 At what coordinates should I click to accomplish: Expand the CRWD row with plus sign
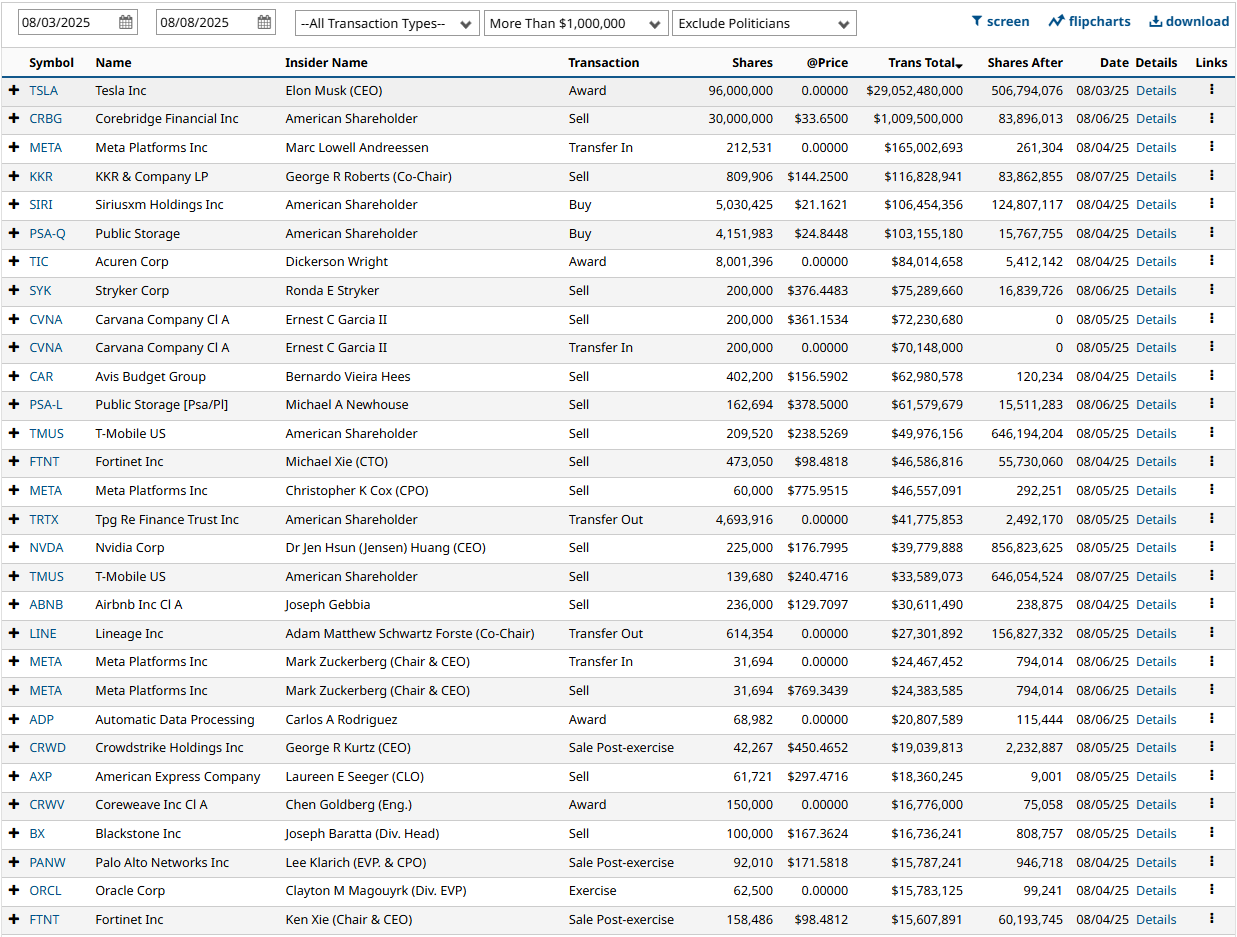point(14,747)
